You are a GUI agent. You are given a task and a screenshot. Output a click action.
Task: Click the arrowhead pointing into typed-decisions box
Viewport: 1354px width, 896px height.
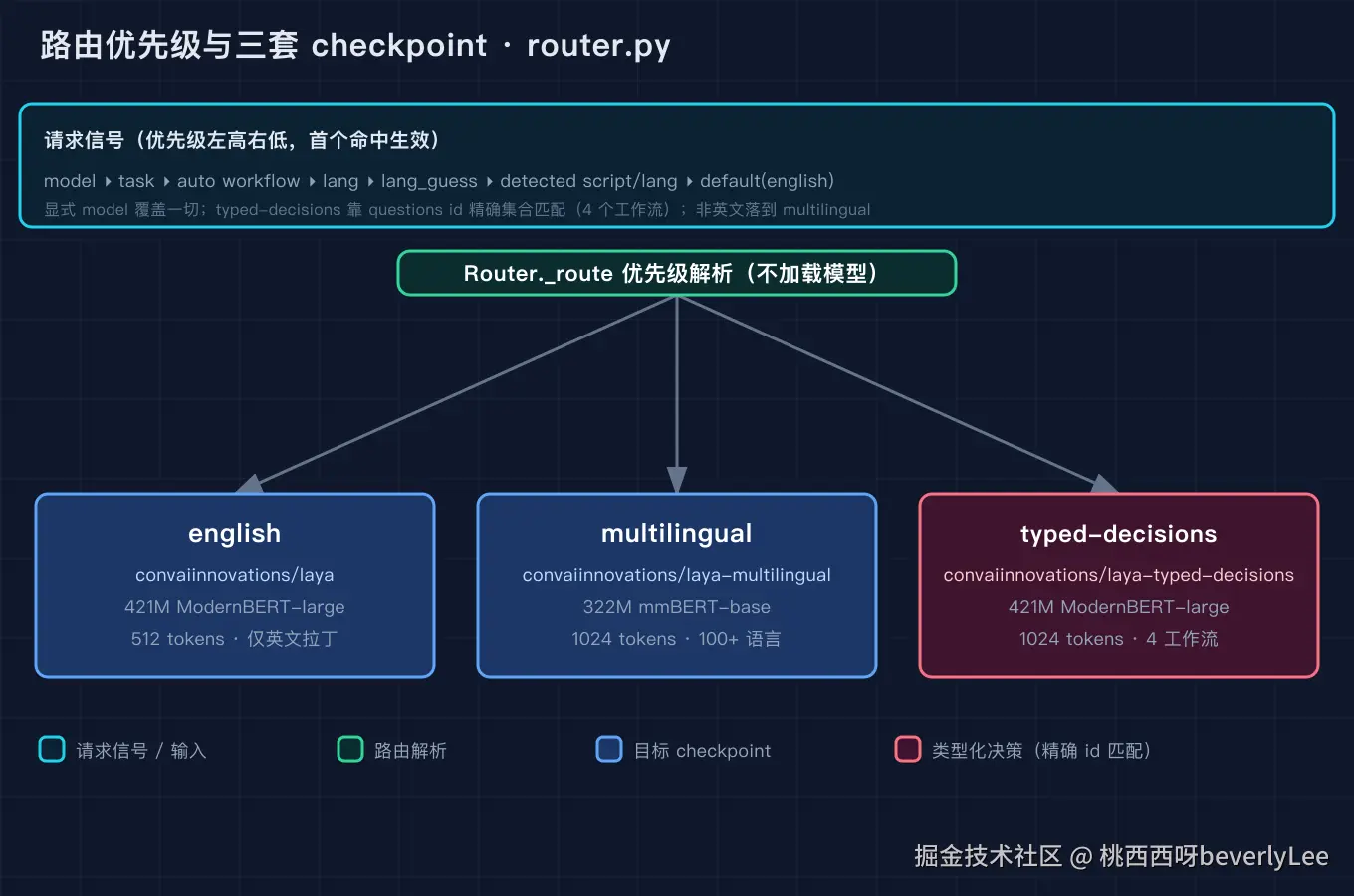pos(1104,484)
